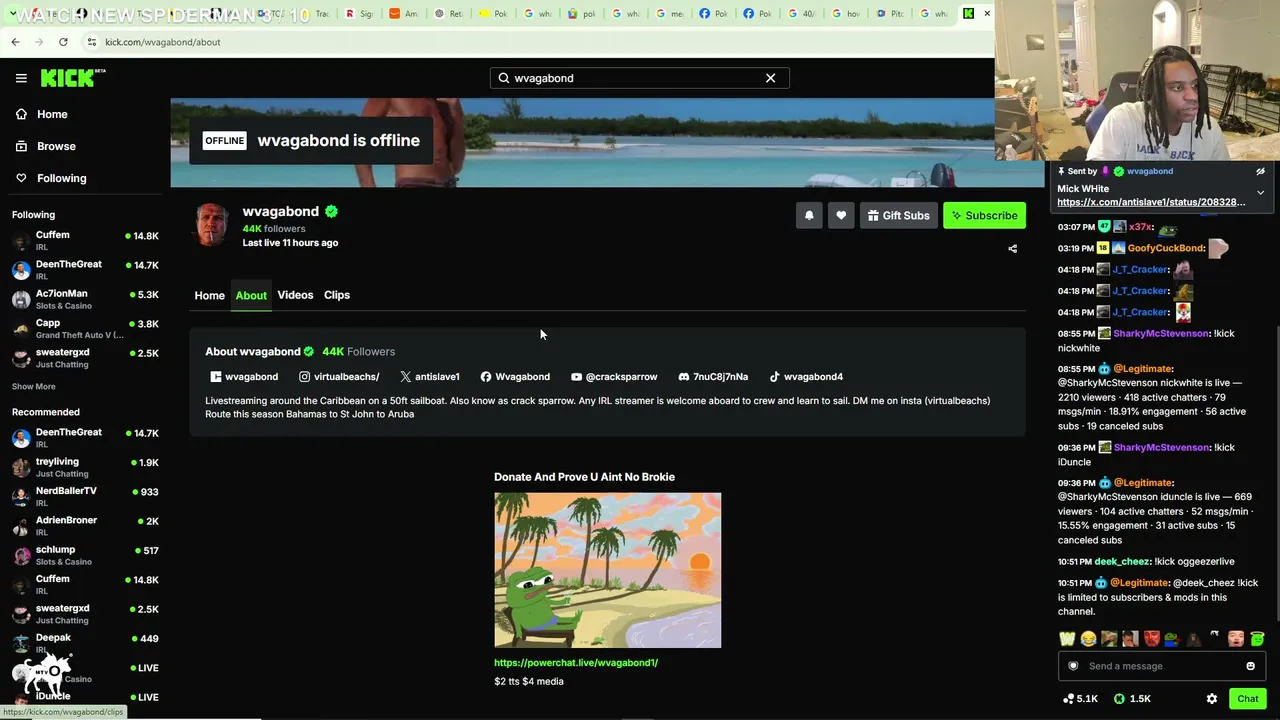Click GoofyCuckBond username in chat
This screenshot has width=1280, height=720.
pyautogui.click(x=1165, y=248)
